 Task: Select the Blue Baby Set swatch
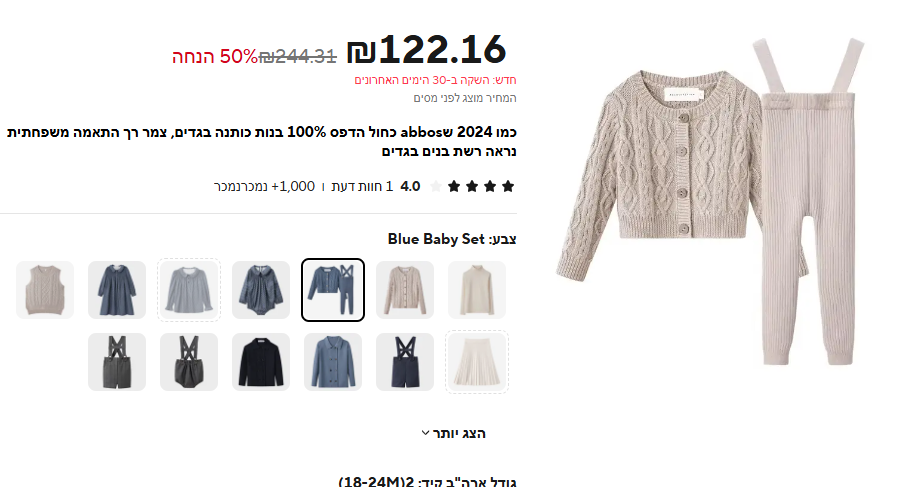point(333,290)
